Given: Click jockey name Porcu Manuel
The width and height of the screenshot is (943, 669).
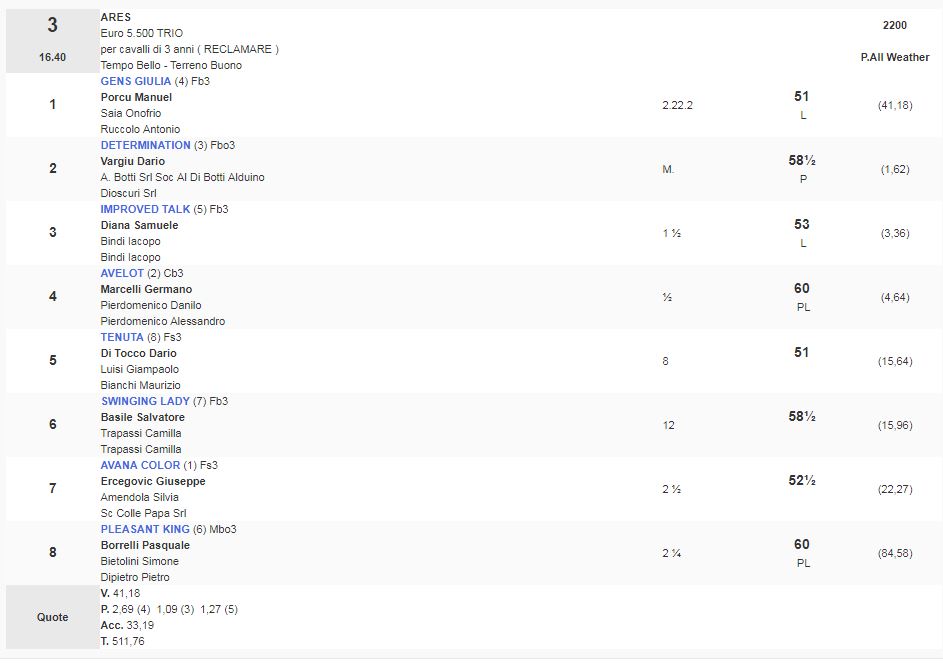Looking at the screenshot, I should [136, 97].
